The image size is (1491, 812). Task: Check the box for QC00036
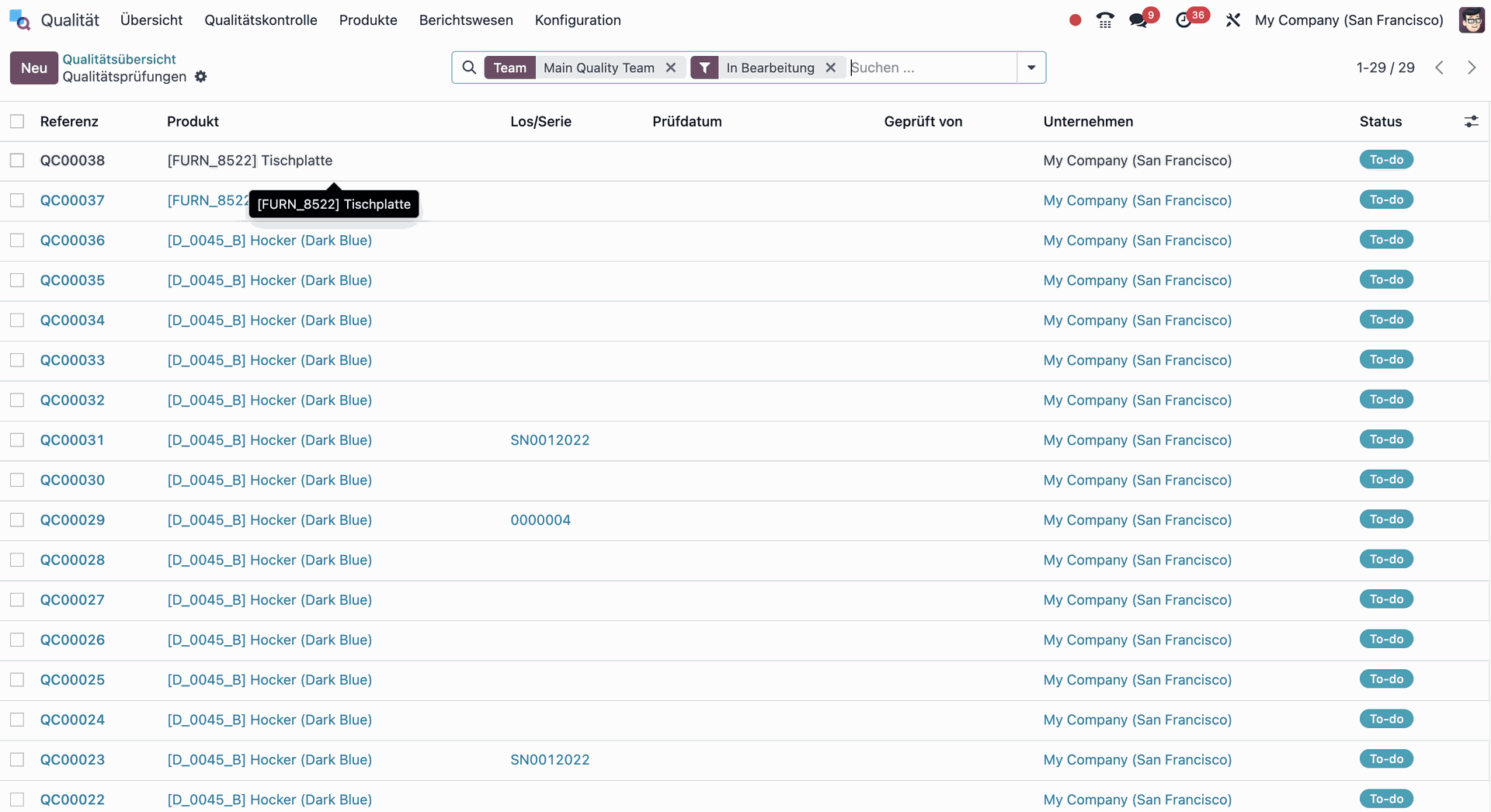(x=17, y=241)
